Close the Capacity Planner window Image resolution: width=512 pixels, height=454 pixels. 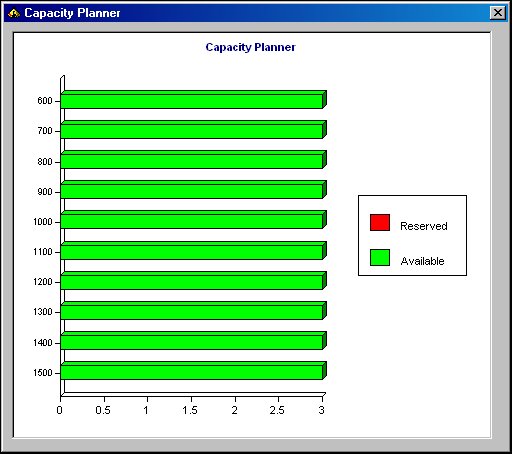coord(498,13)
